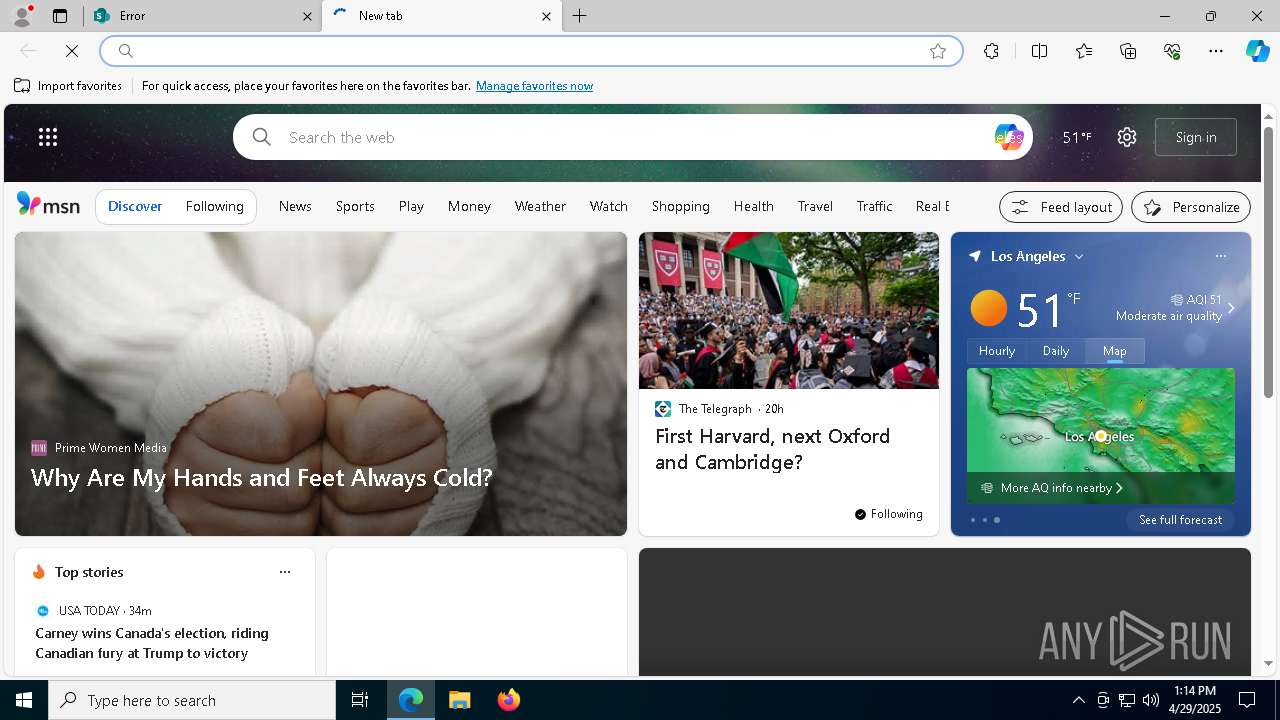Show hidden system tray icons
The image size is (1280, 720).
[1078, 700]
